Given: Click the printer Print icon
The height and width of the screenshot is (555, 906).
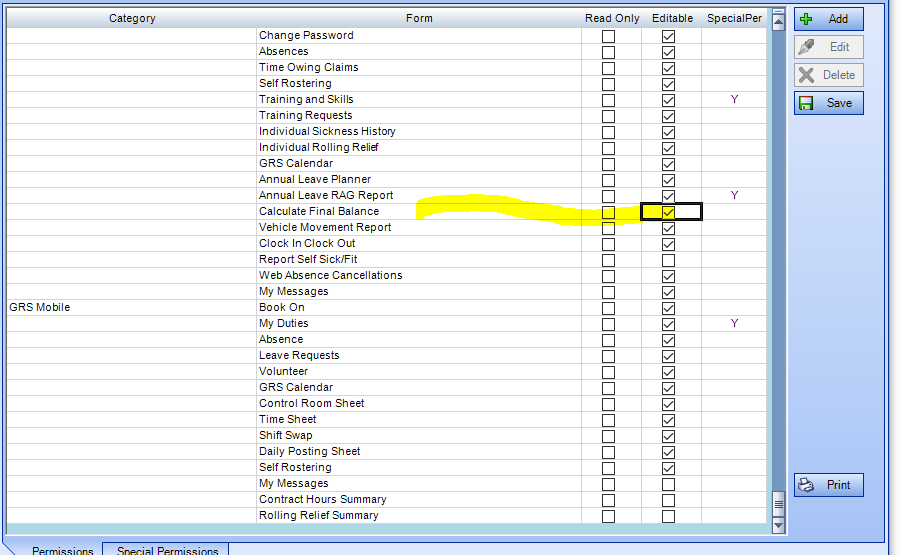Looking at the screenshot, I should coord(808,485).
